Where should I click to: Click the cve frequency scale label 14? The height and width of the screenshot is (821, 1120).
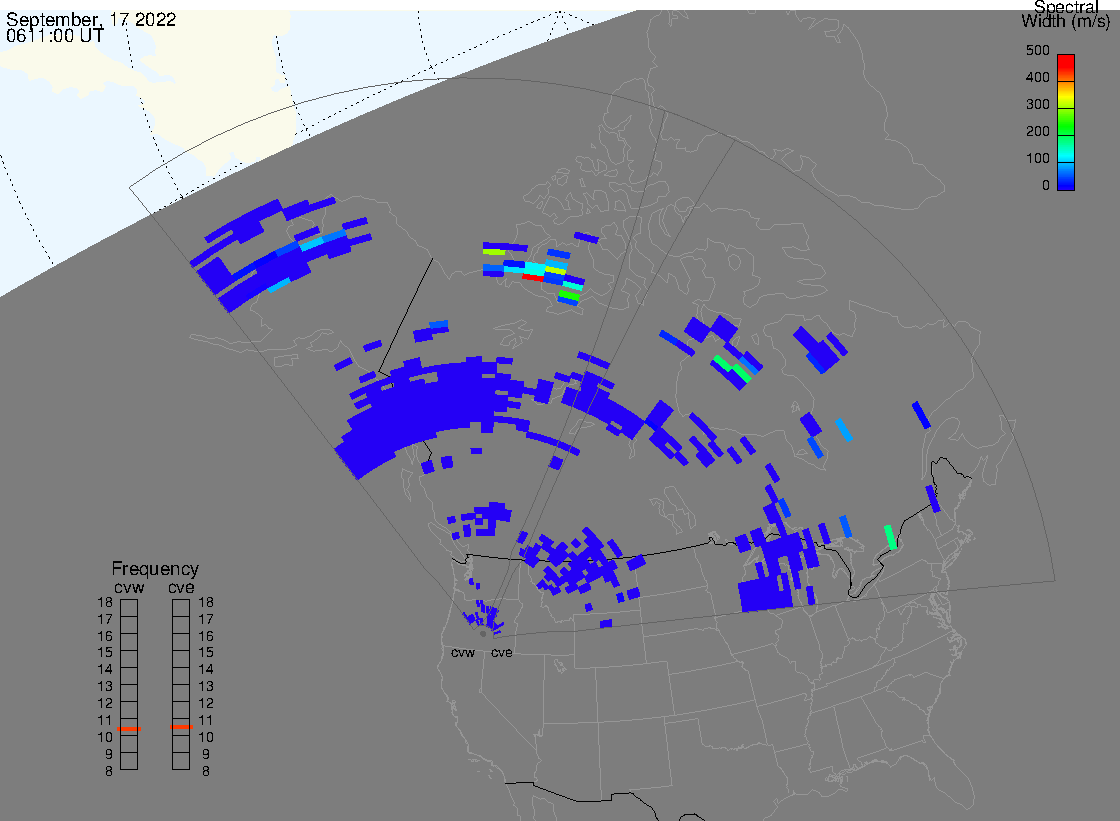[x=206, y=670]
